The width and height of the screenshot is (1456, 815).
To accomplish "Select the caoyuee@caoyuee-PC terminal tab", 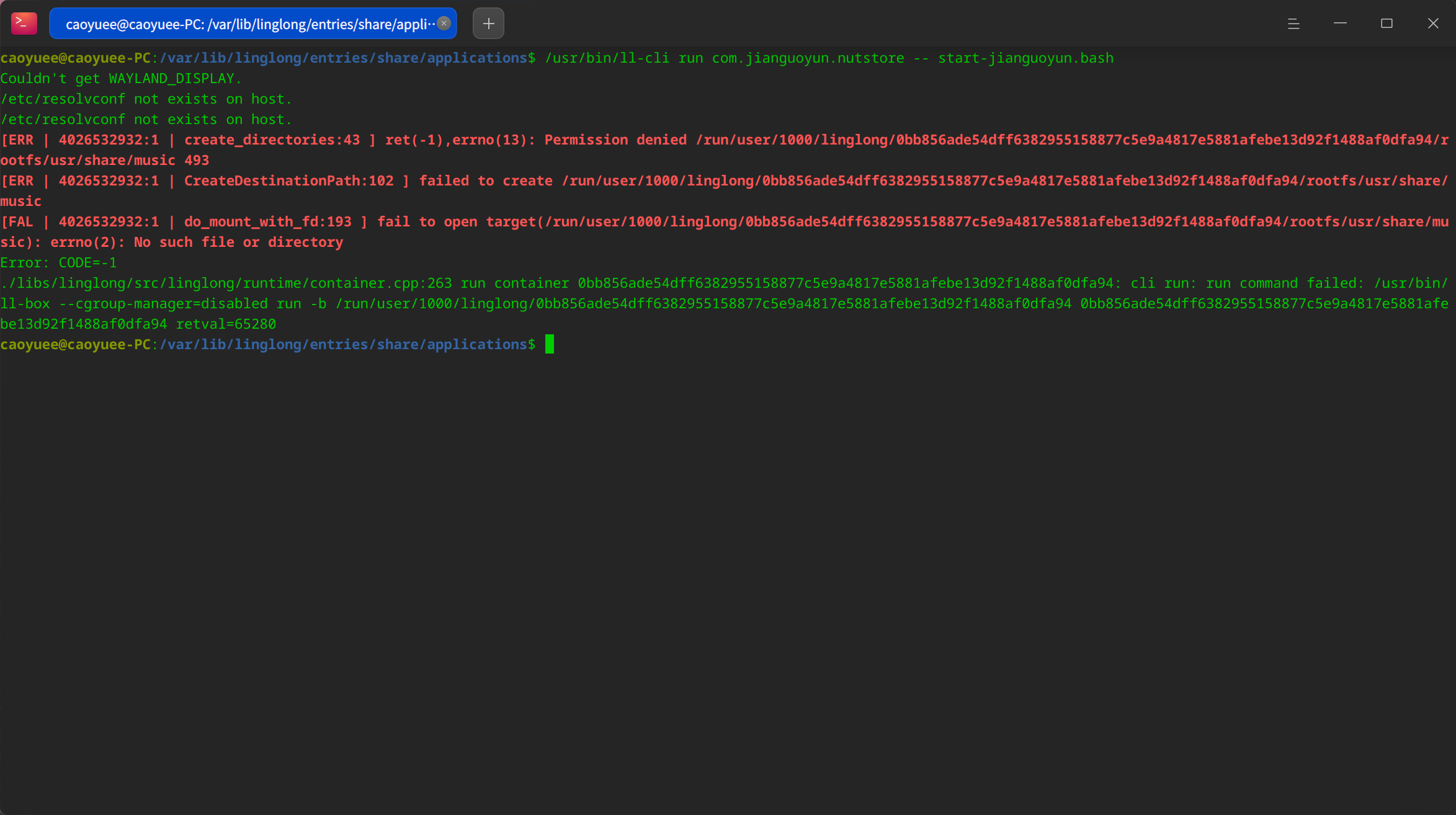I will 252,24.
